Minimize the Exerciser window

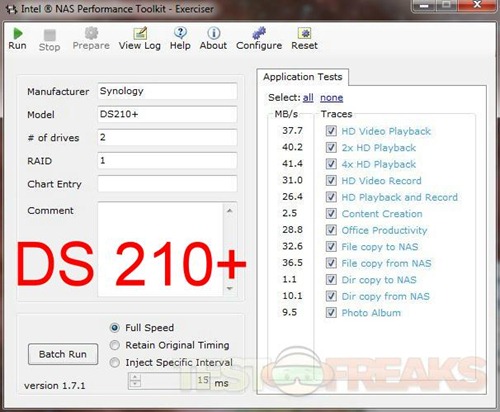click(x=424, y=6)
